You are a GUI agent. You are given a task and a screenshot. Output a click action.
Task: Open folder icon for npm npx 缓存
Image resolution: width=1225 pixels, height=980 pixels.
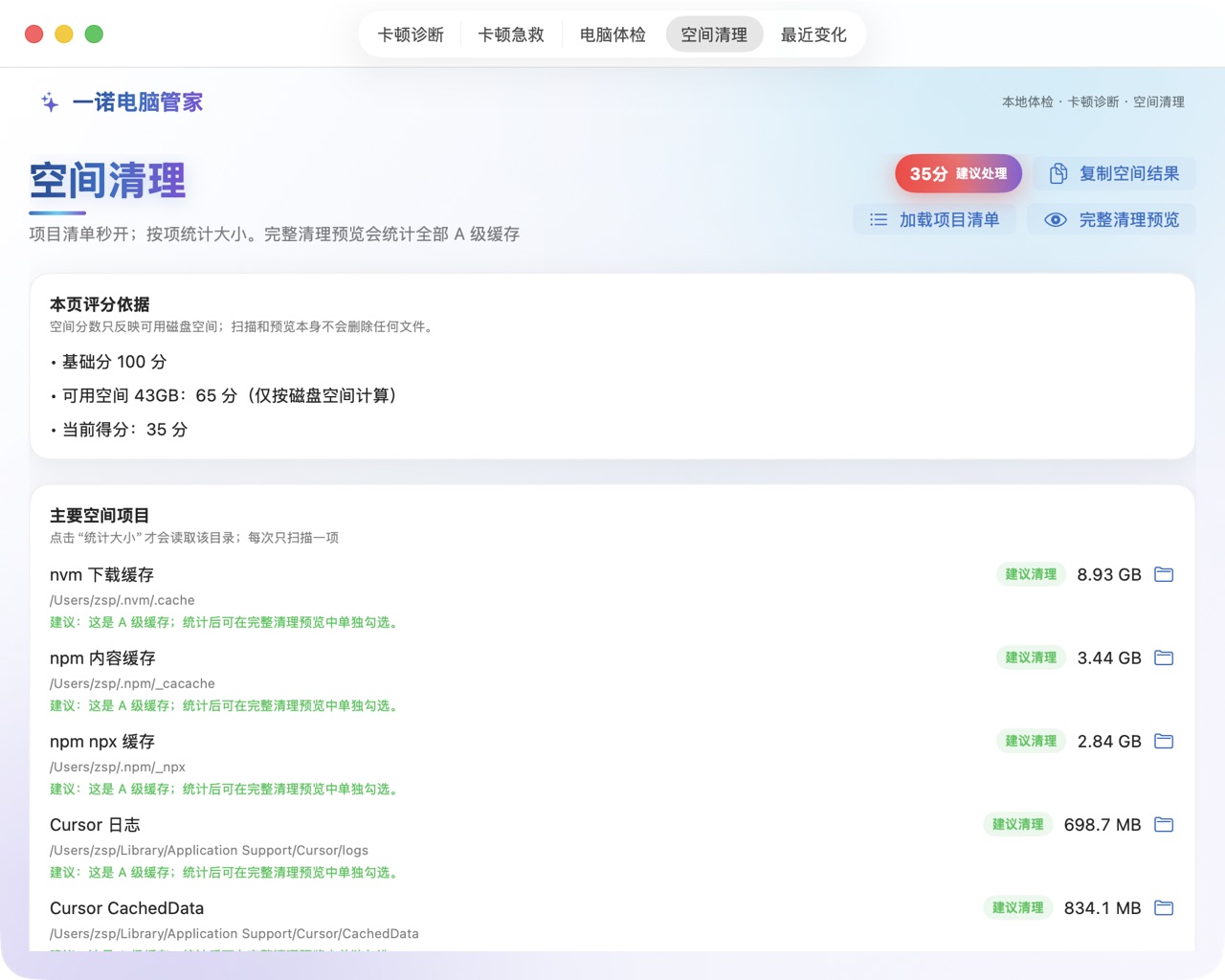click(1164, 741)
